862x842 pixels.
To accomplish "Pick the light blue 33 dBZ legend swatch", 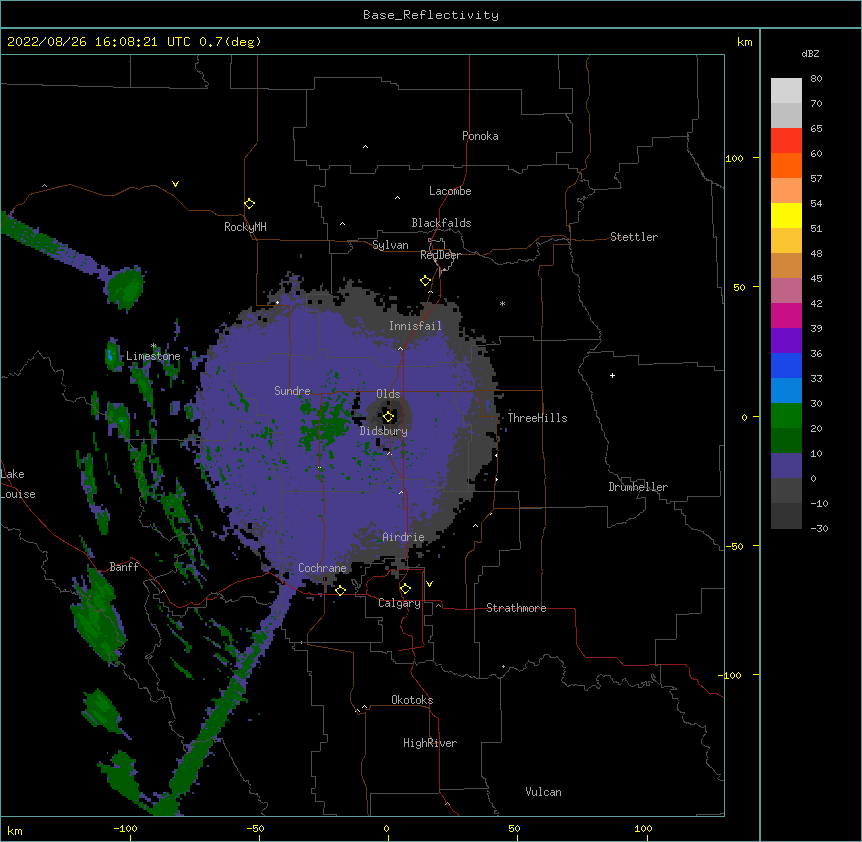I will [x=786, y=390].
